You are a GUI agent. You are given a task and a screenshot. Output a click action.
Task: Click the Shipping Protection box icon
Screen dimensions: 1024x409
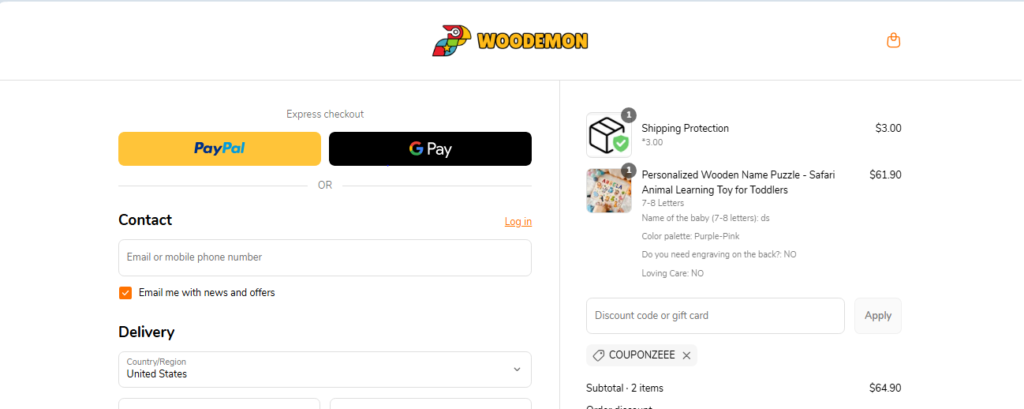[609, 135]
